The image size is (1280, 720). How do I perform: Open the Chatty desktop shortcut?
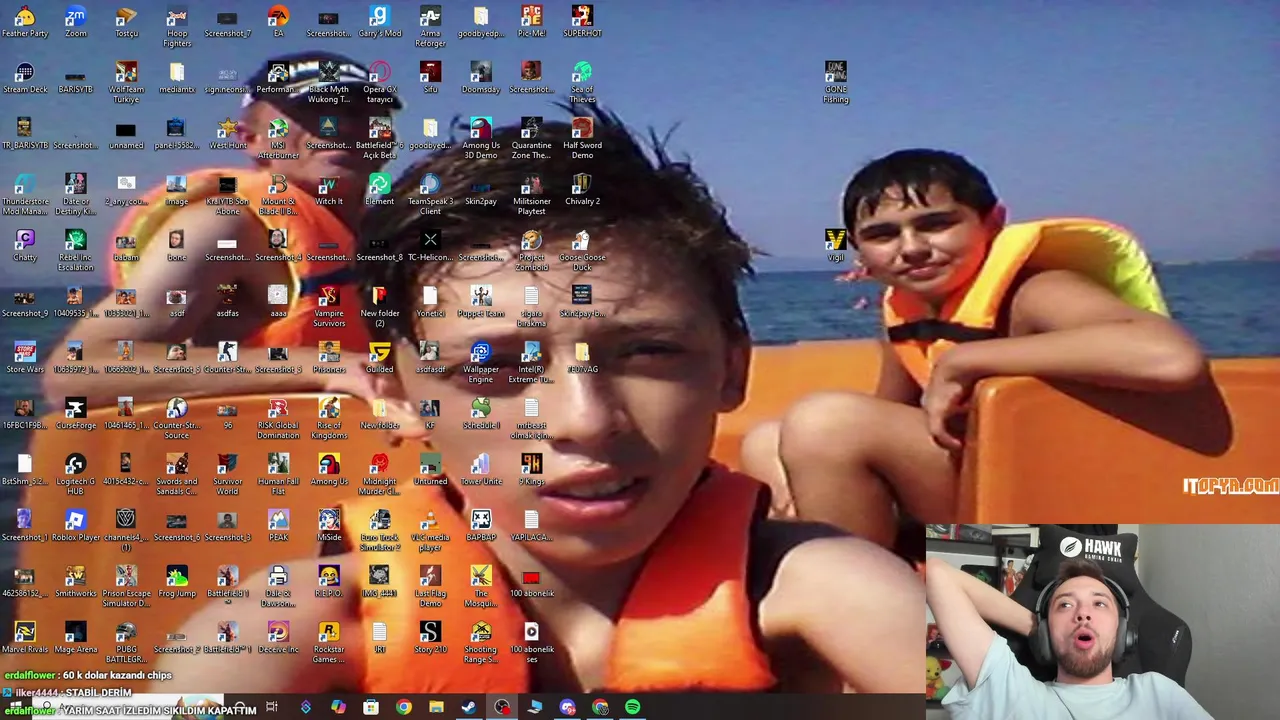pyautogui.click(x=25, y=246)
